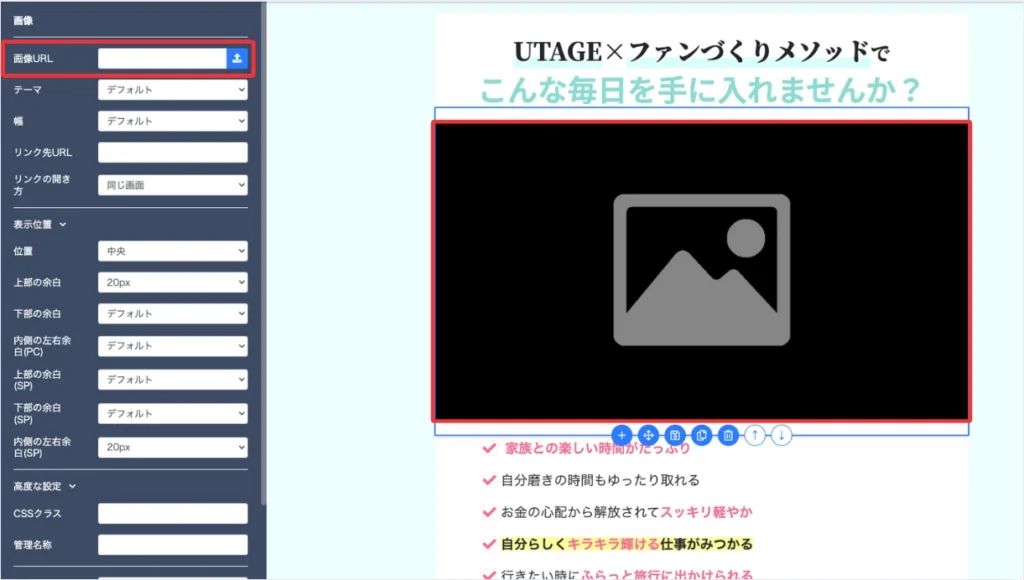1024x580 pixels.
Task: Click the placeholder picture icon in black image
Action: click(x=701, y=270)
